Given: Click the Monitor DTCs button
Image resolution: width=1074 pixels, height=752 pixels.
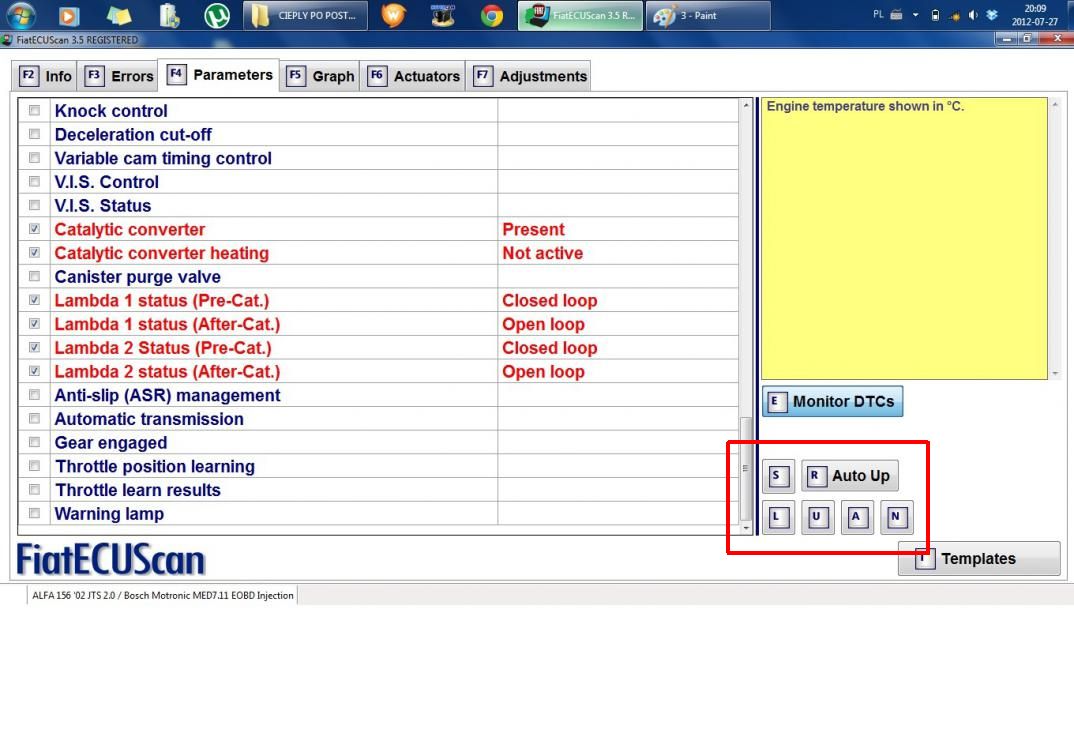Looking at the screenshot, I should coord(832,401).
